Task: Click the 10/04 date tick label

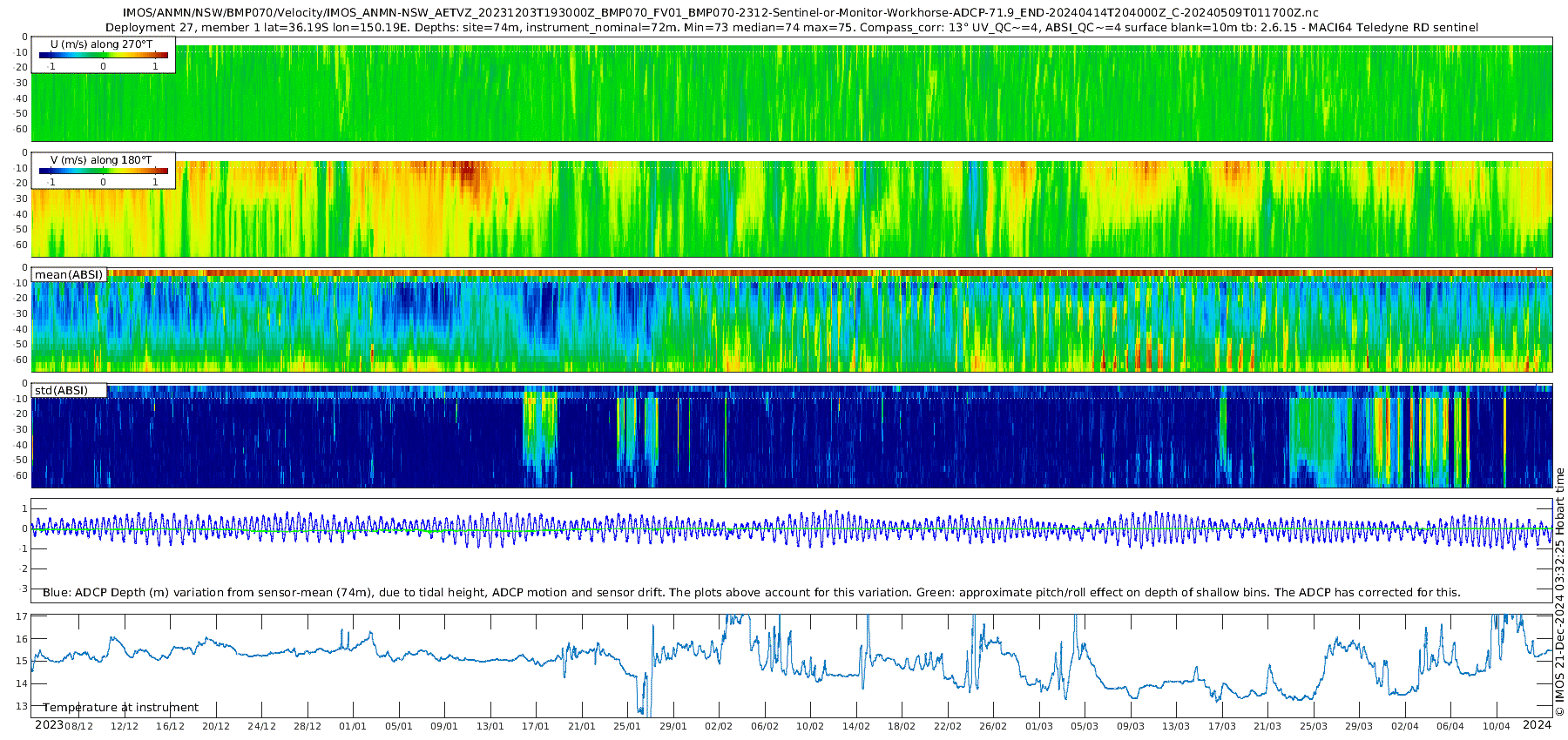Action: (x=1496, y=726)
